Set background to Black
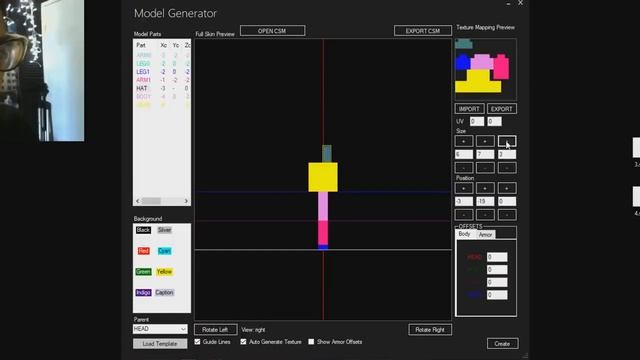 (x=143, y=230)
